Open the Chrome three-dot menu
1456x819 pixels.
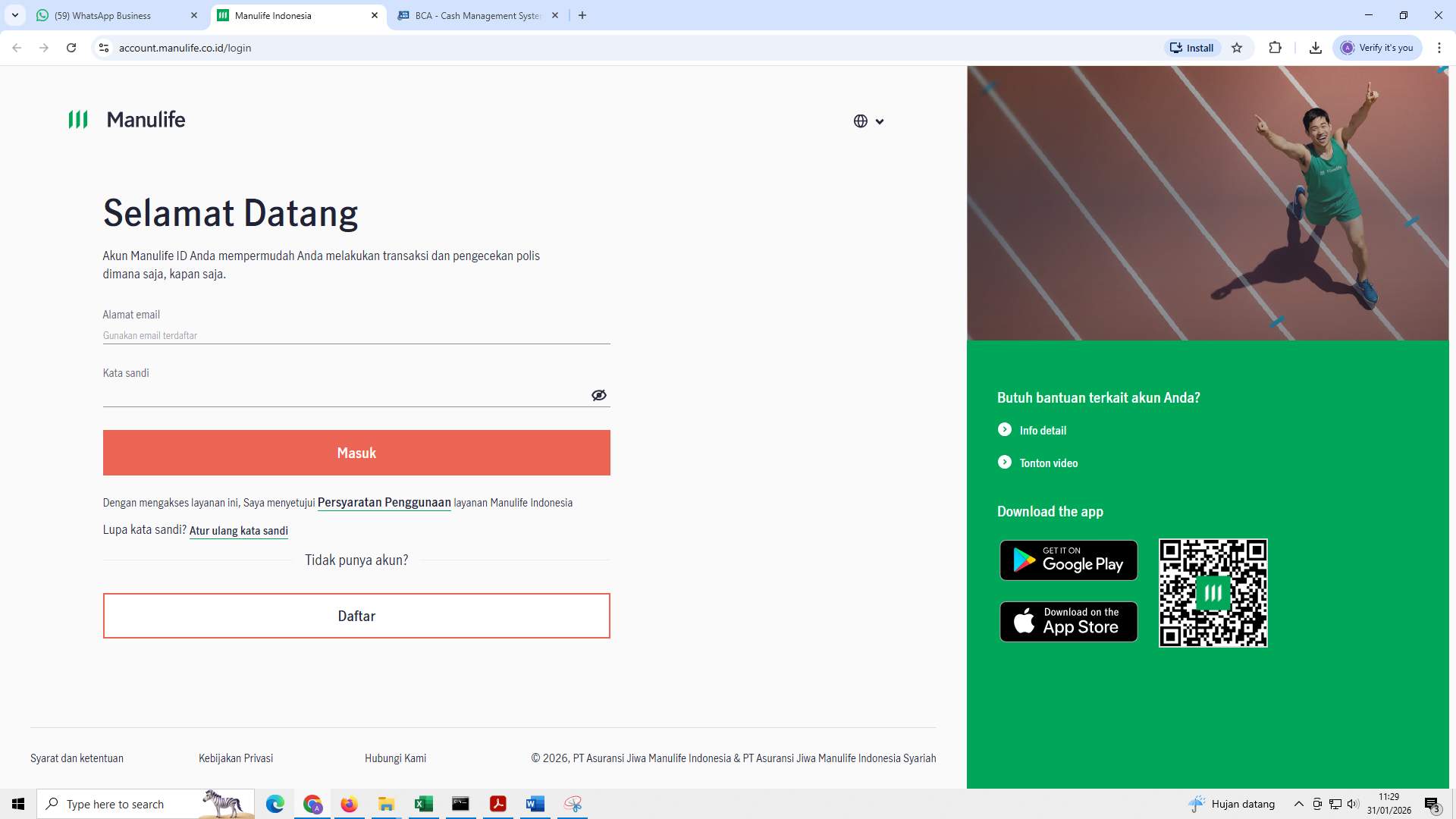click(x=1440, y=47)
